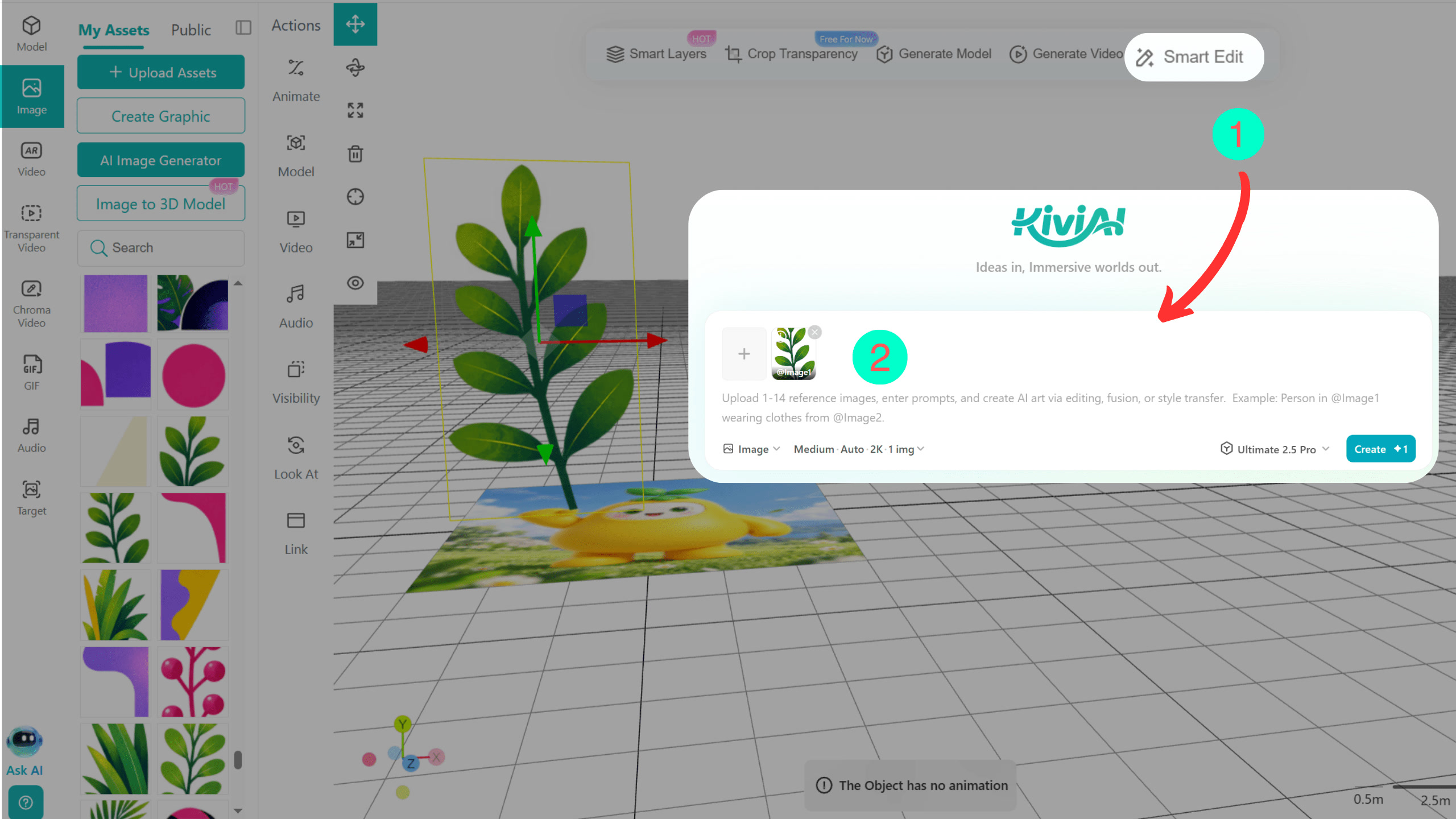Open the Model sidebar category

32,34
